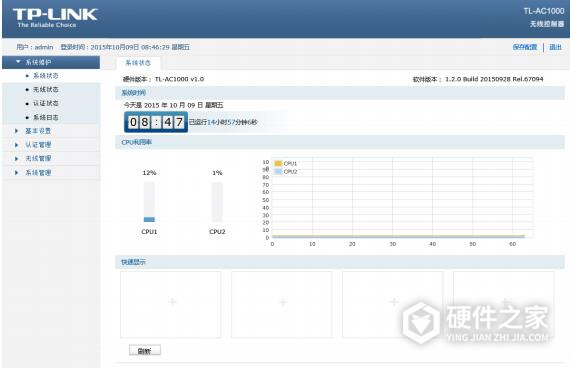Click 无线控制器 label in header
Viewport: 570px width, 371px height.
(x=547, y=24)
